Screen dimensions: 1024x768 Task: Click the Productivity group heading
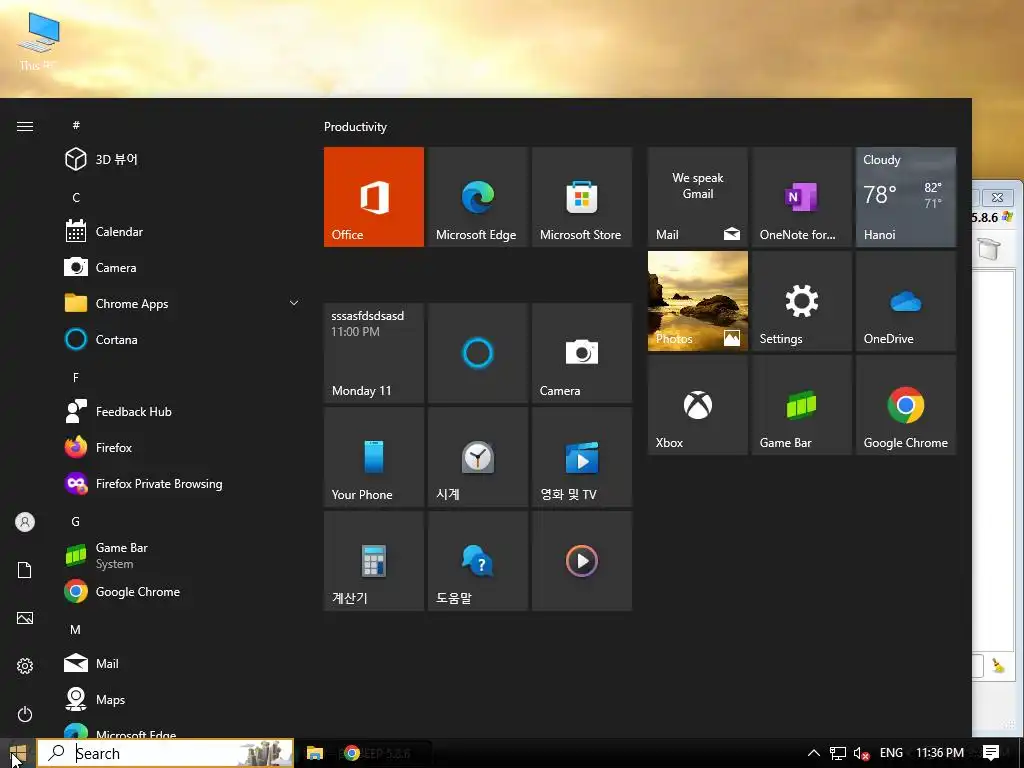tap(355, 127)
